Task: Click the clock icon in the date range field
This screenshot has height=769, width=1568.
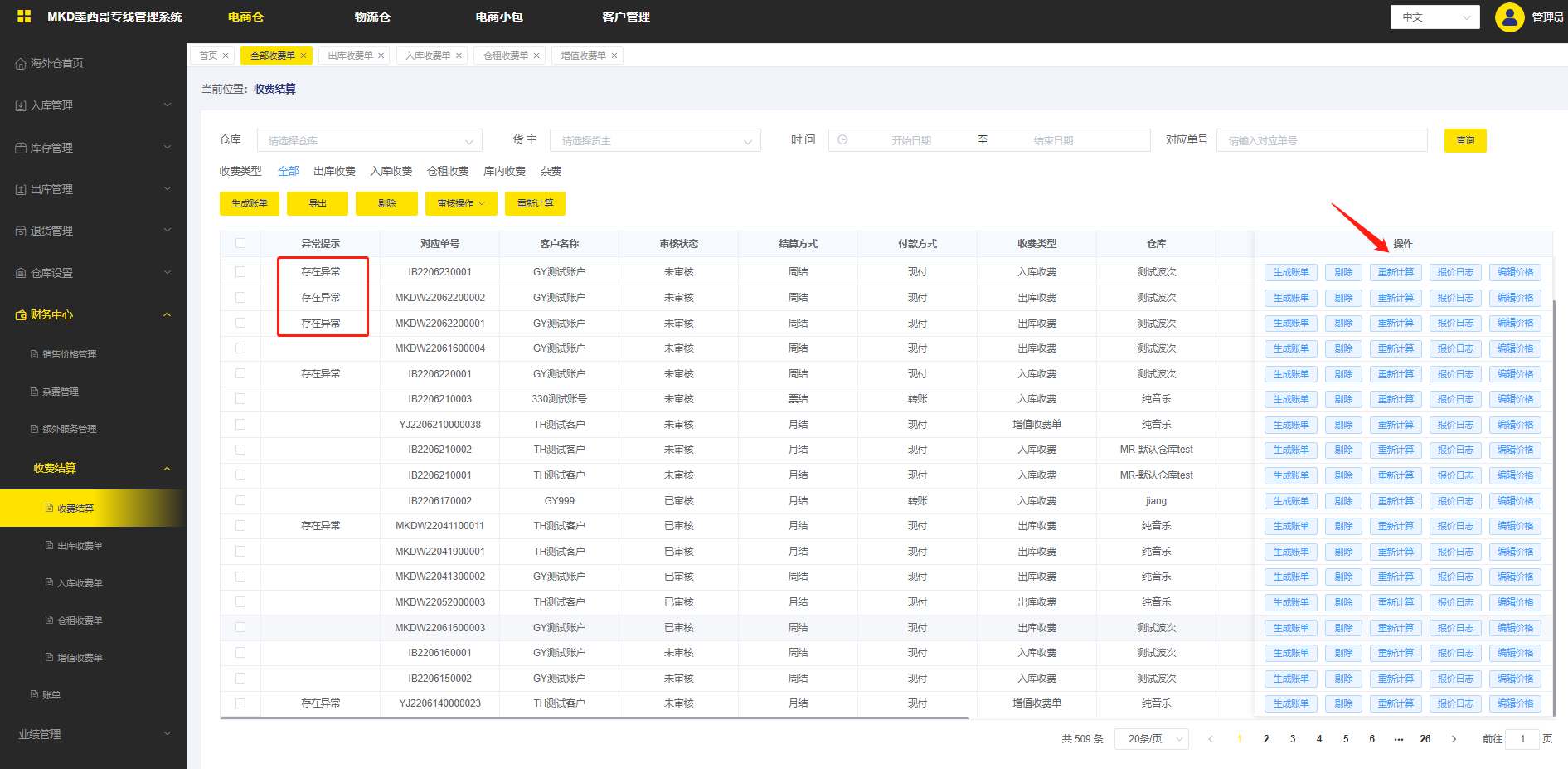Action: [842, 140]
